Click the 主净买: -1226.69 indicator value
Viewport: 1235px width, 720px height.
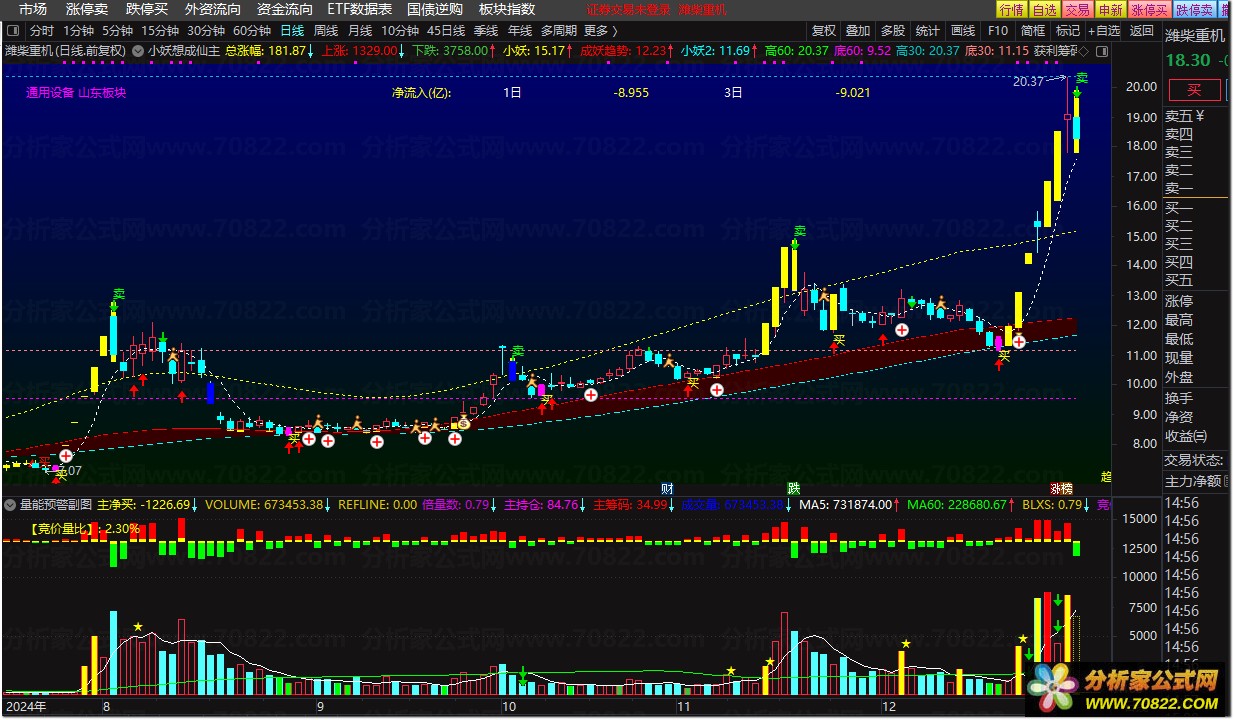click(143, 505)
